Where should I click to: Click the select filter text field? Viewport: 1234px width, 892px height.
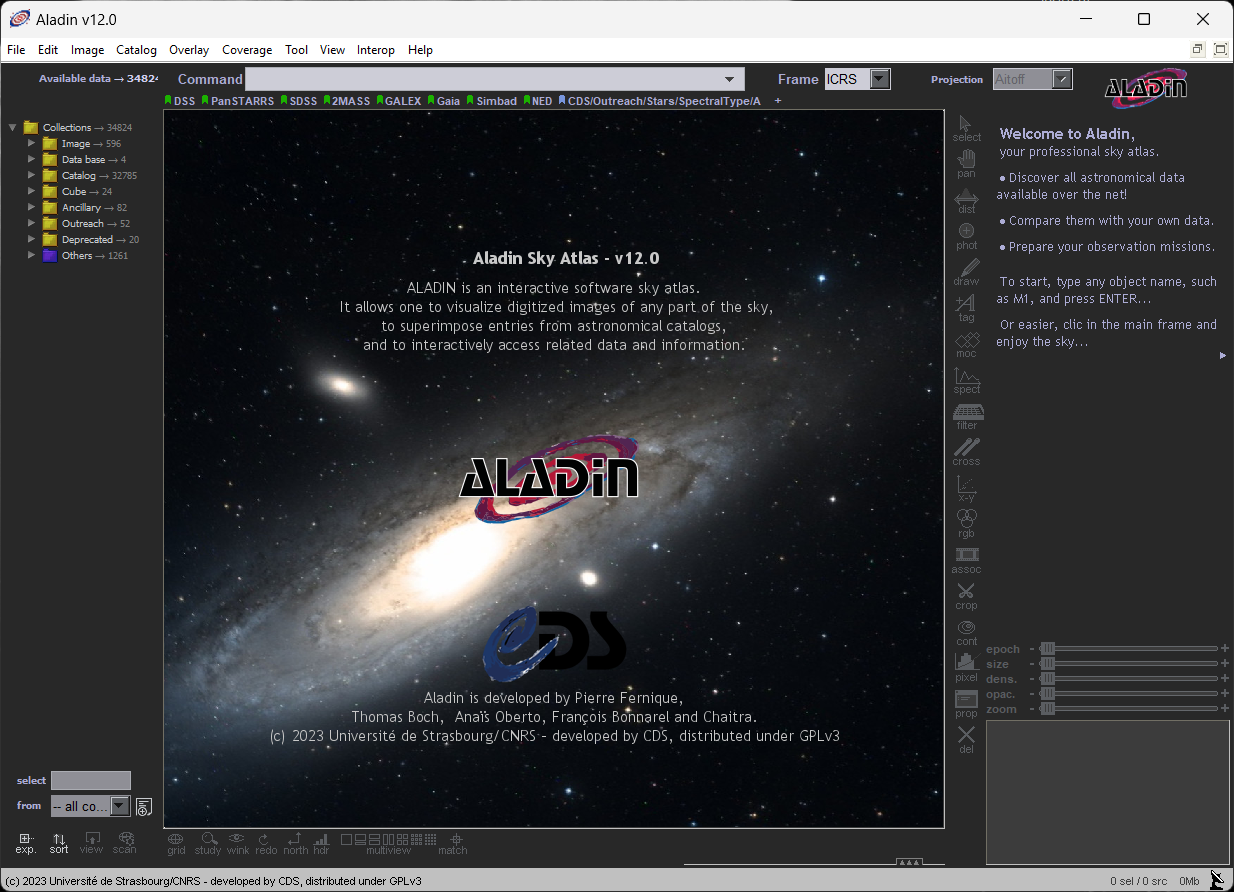pyautogui.click(x=91, y=780)
